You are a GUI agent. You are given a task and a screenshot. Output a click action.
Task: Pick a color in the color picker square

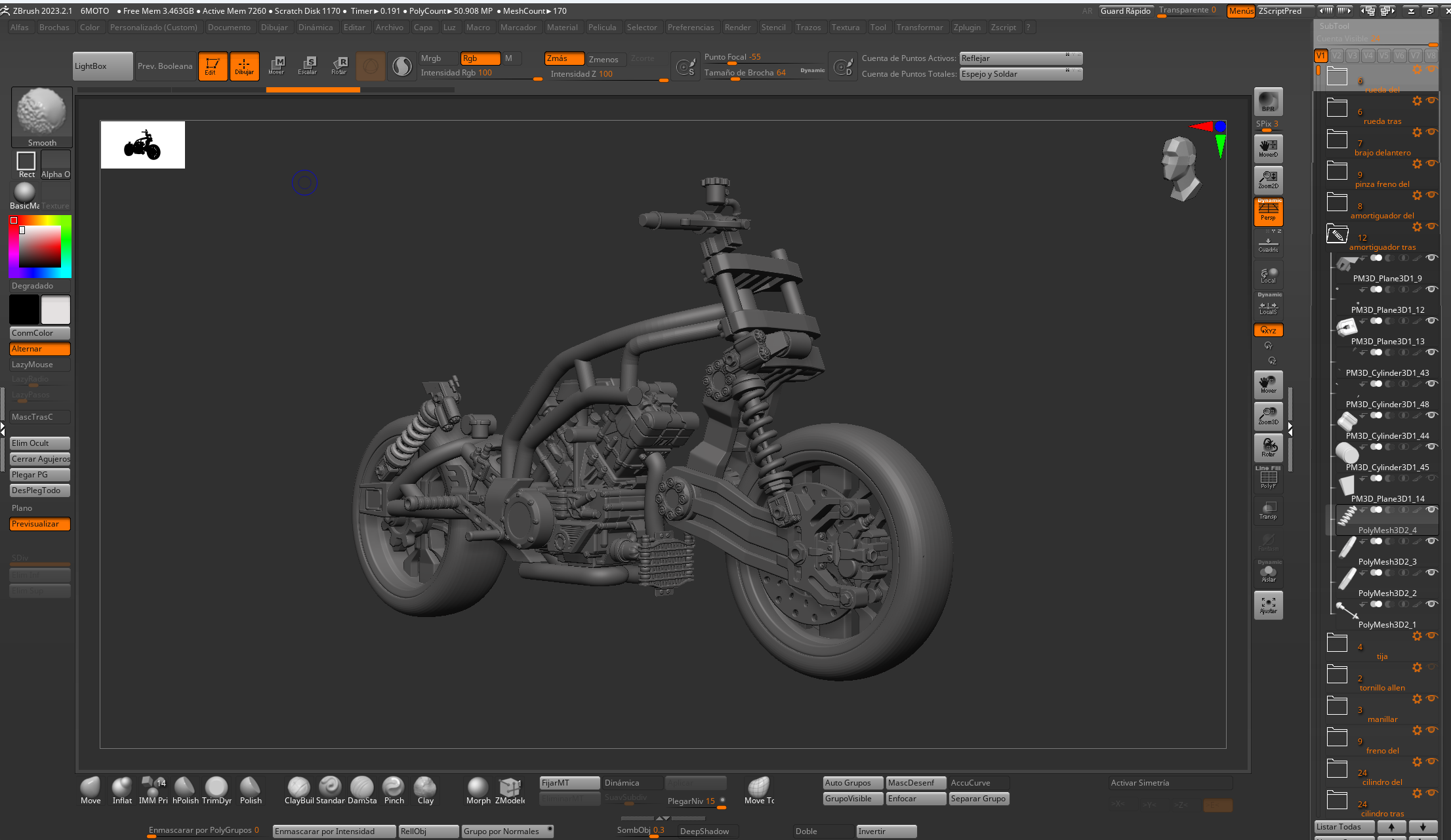tap(41, 247)
